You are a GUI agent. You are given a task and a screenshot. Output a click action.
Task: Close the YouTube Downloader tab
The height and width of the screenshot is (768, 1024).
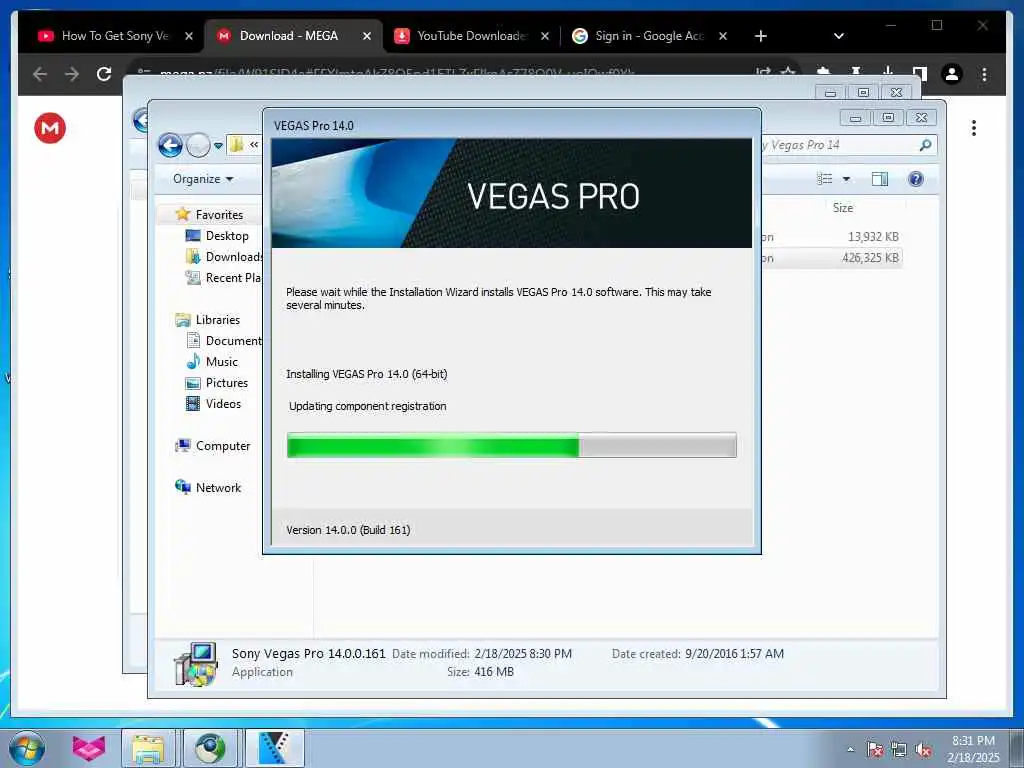pos(545,36)
